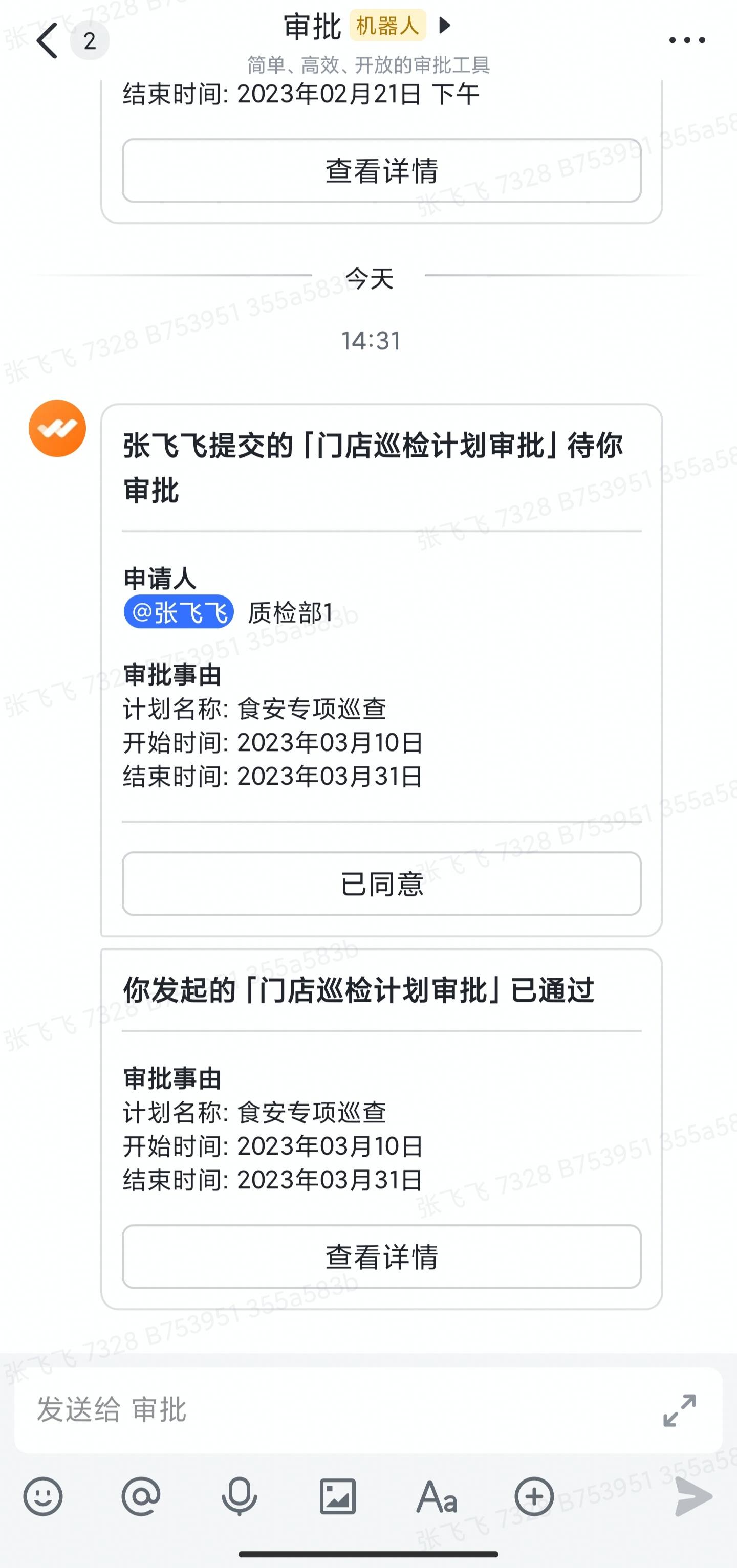Screen dimensions: 737x1568
Task: Open the image picker icon
Action: coord(337,1496)
